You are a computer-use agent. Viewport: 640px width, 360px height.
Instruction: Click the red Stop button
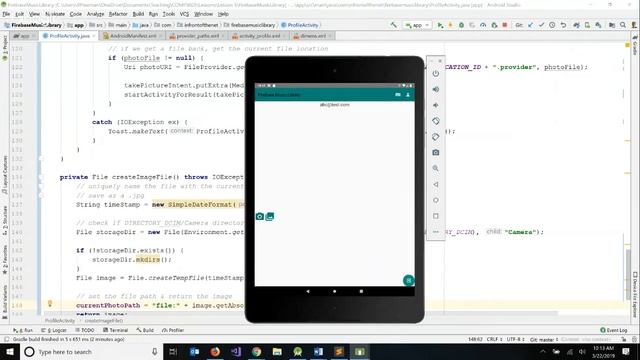505,25
